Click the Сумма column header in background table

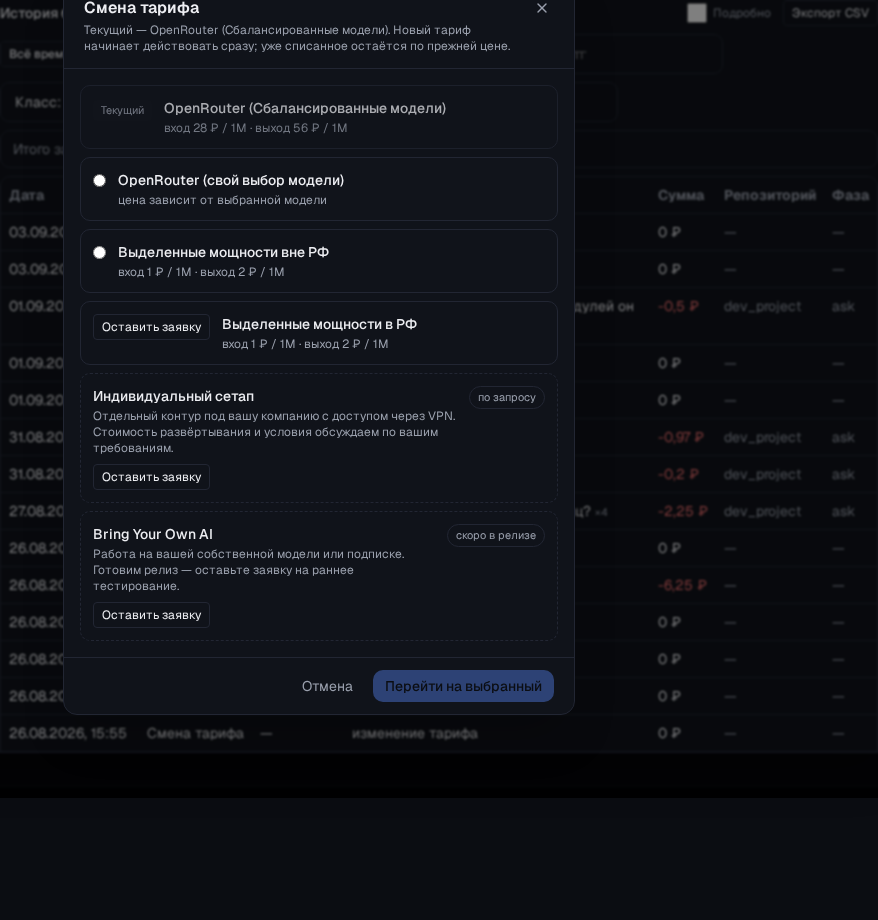click(681, 195)
